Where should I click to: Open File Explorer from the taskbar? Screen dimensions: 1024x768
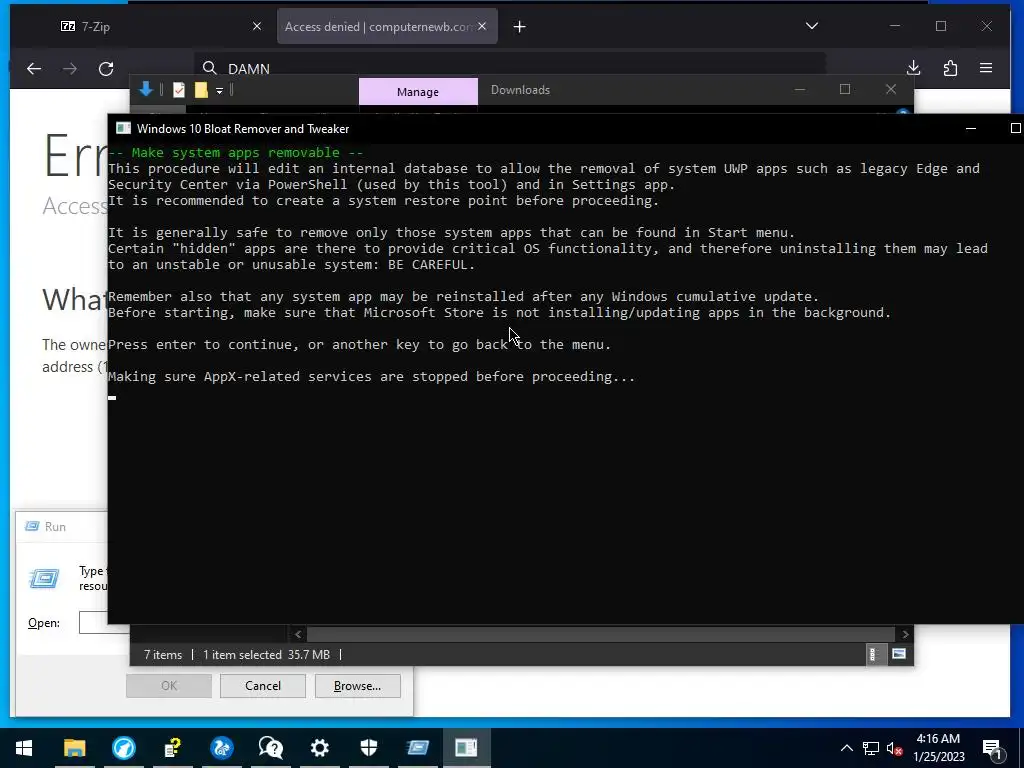point(74,748)
